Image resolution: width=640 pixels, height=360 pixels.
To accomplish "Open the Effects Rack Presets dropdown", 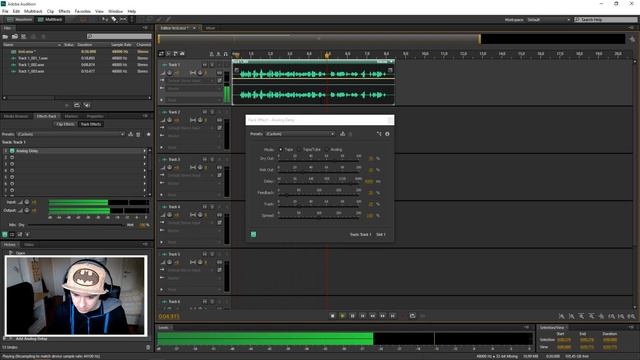I will (70, 134).
